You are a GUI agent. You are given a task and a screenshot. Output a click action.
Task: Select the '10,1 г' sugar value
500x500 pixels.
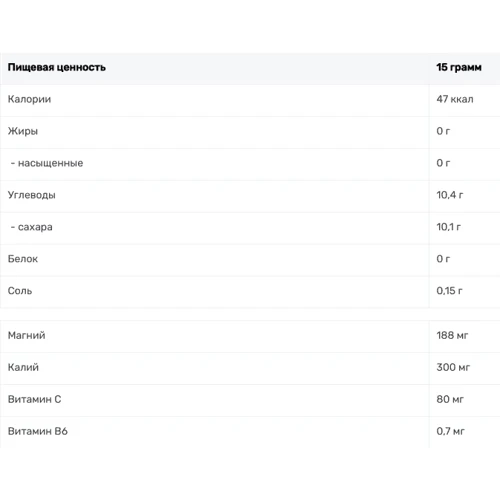tap(449, 227)
